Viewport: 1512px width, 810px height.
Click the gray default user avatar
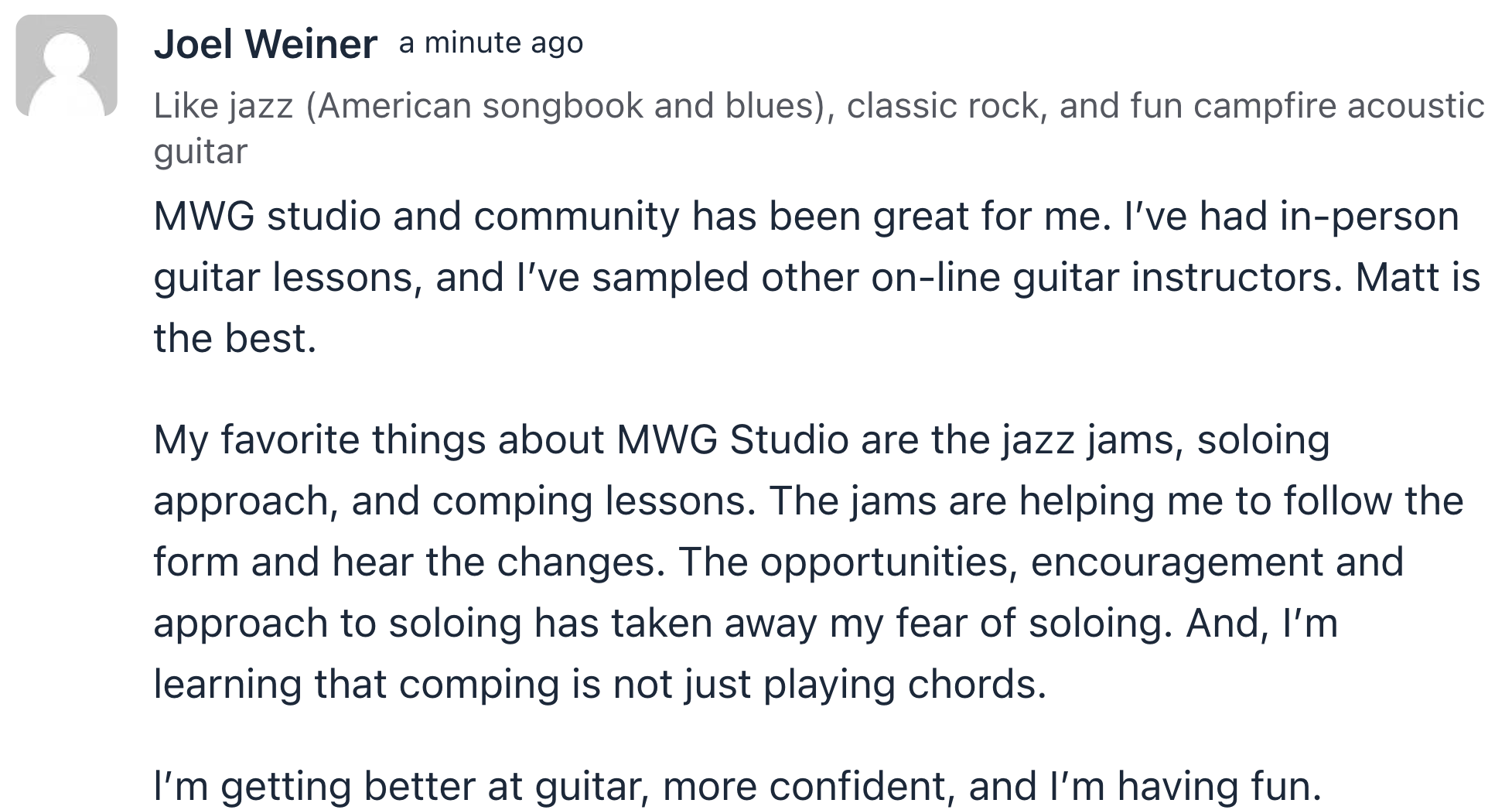(67, 66)
